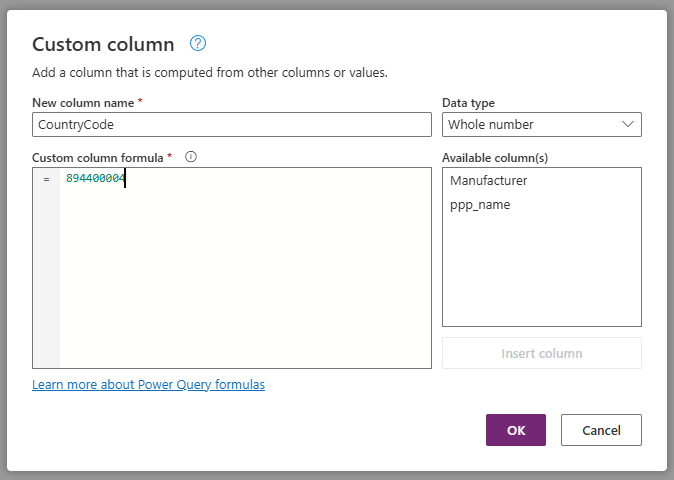Click the equals sign in the formula gutter

pos(46,178)
